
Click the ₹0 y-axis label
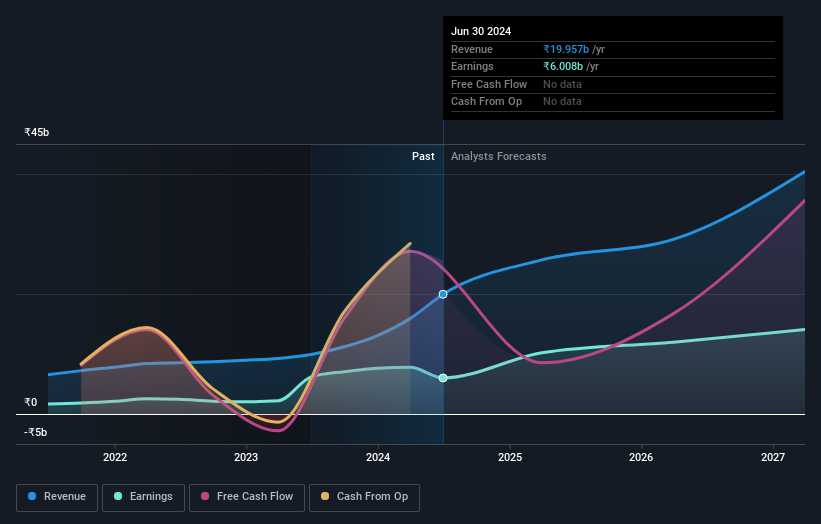point(31,403)
